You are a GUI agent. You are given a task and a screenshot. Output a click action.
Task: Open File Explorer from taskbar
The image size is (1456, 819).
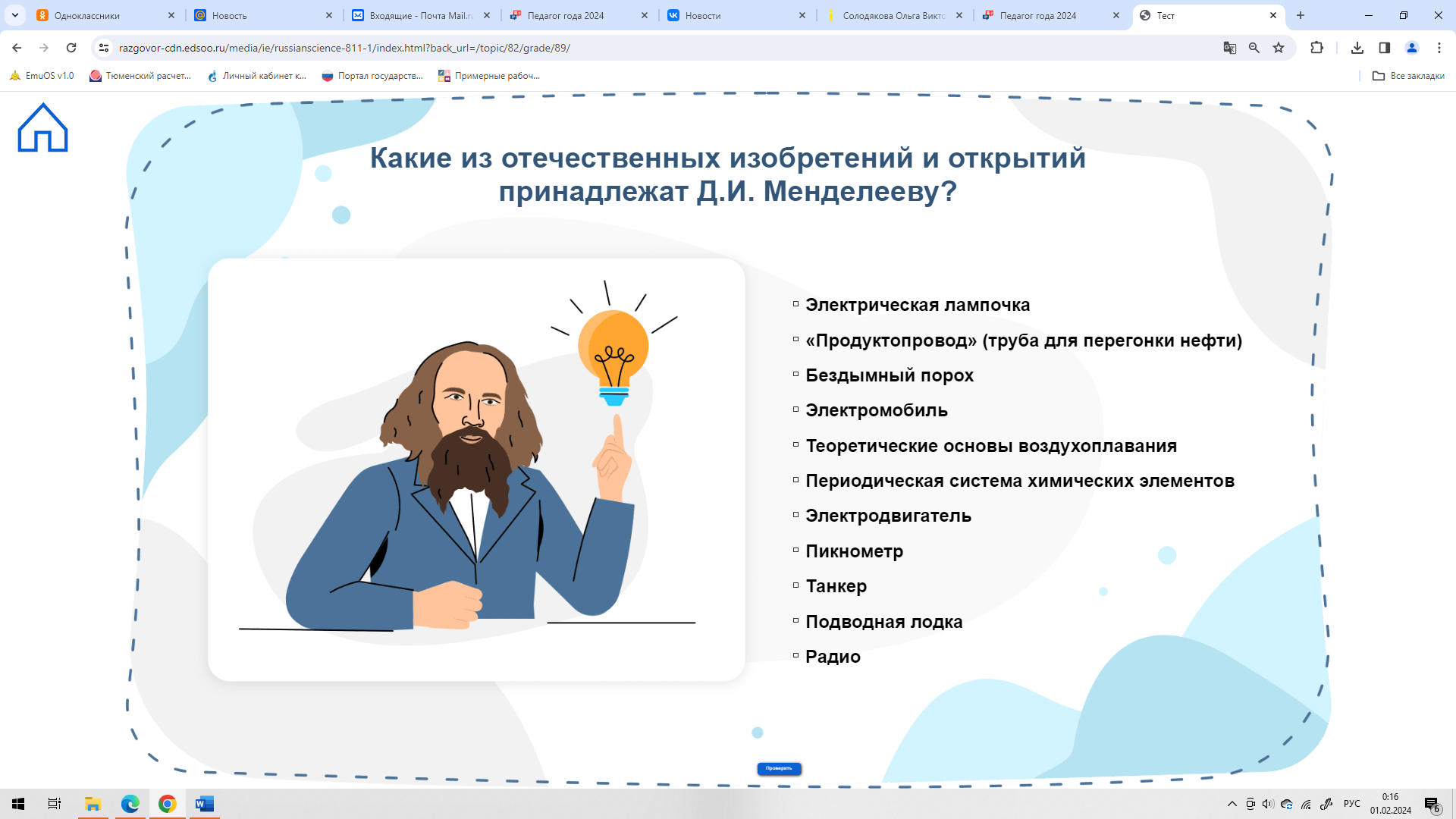point(93,804)
